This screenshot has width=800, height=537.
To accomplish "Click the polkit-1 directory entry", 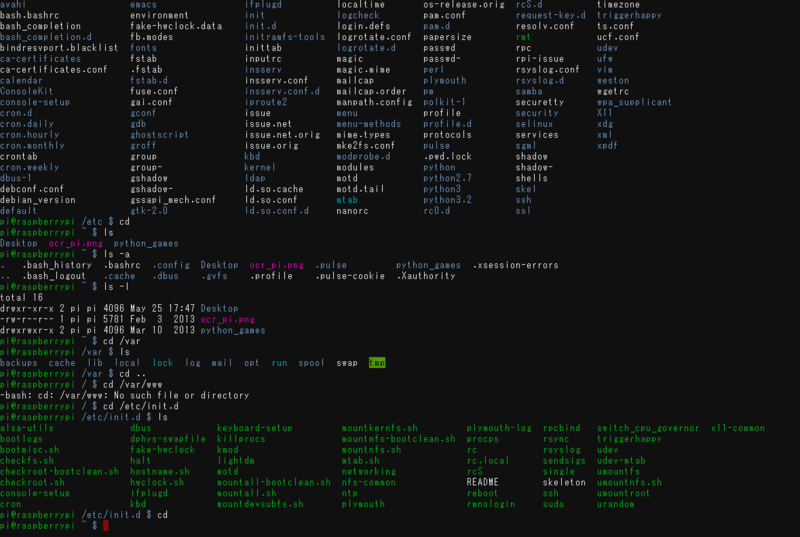I will pyautogui.click(x=444, y=102).
